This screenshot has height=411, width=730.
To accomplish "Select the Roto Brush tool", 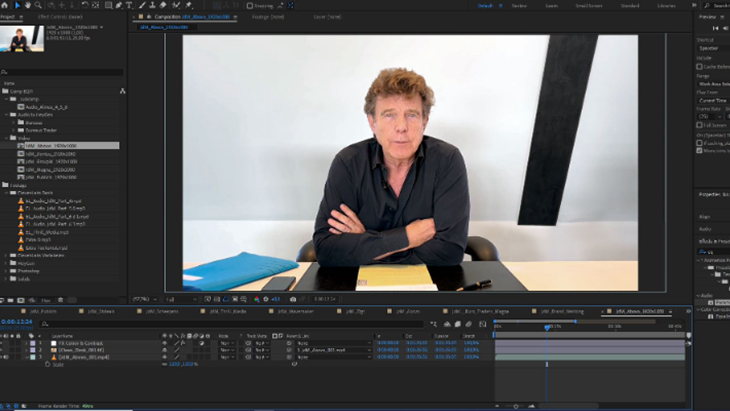I will pyautogui.click(x=176, y=5).
